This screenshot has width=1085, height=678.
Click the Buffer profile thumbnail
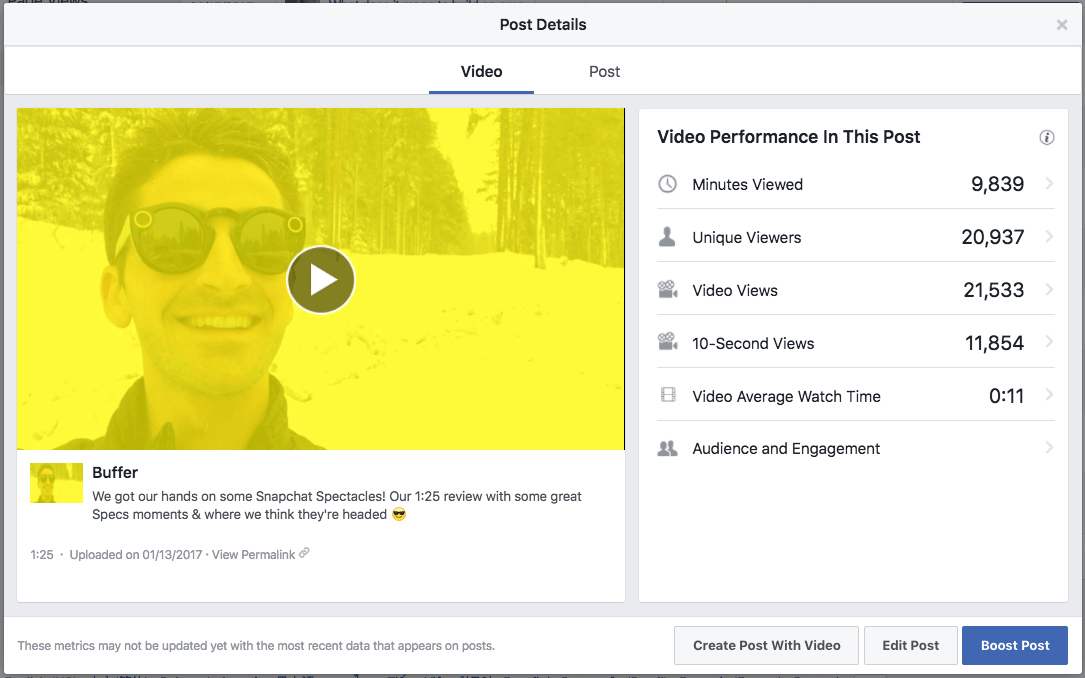point(56,483)
